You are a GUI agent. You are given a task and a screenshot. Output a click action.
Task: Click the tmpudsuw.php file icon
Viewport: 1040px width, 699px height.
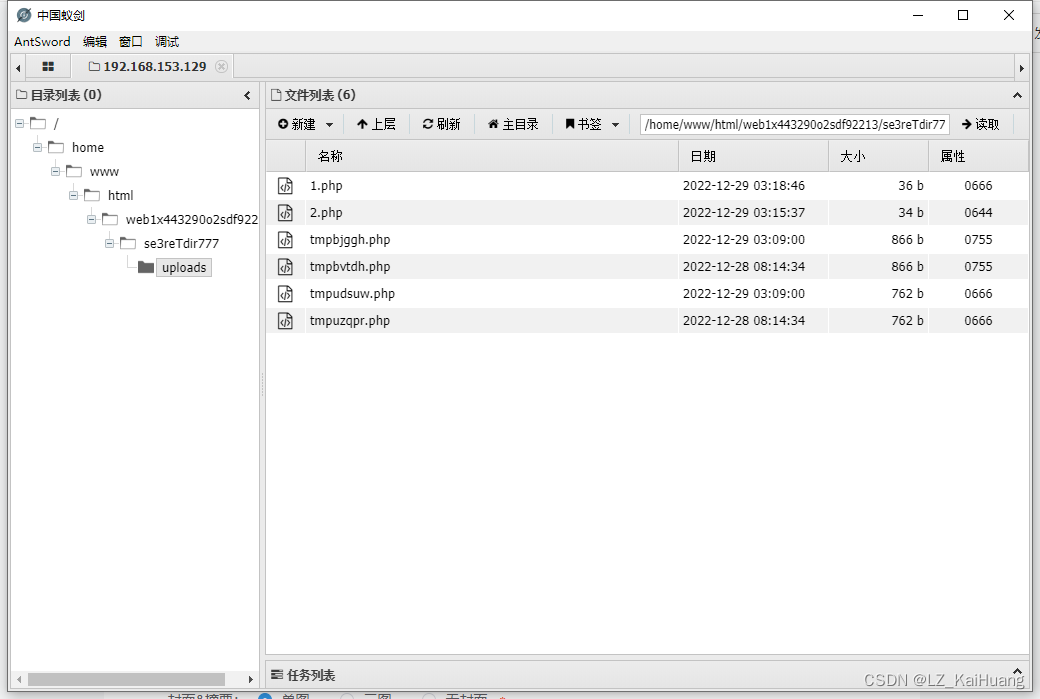[285, 294]
